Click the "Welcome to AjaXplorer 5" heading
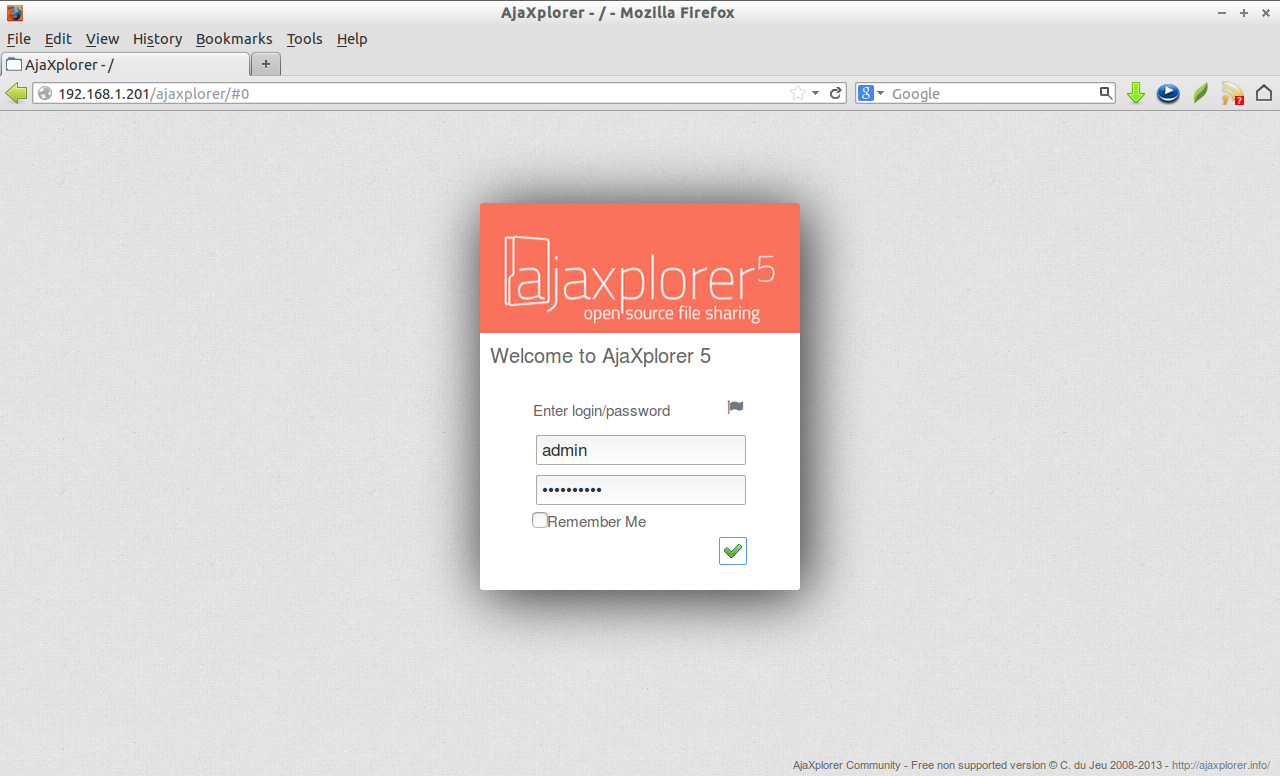The image size is (1280, 776). point(600,356)
